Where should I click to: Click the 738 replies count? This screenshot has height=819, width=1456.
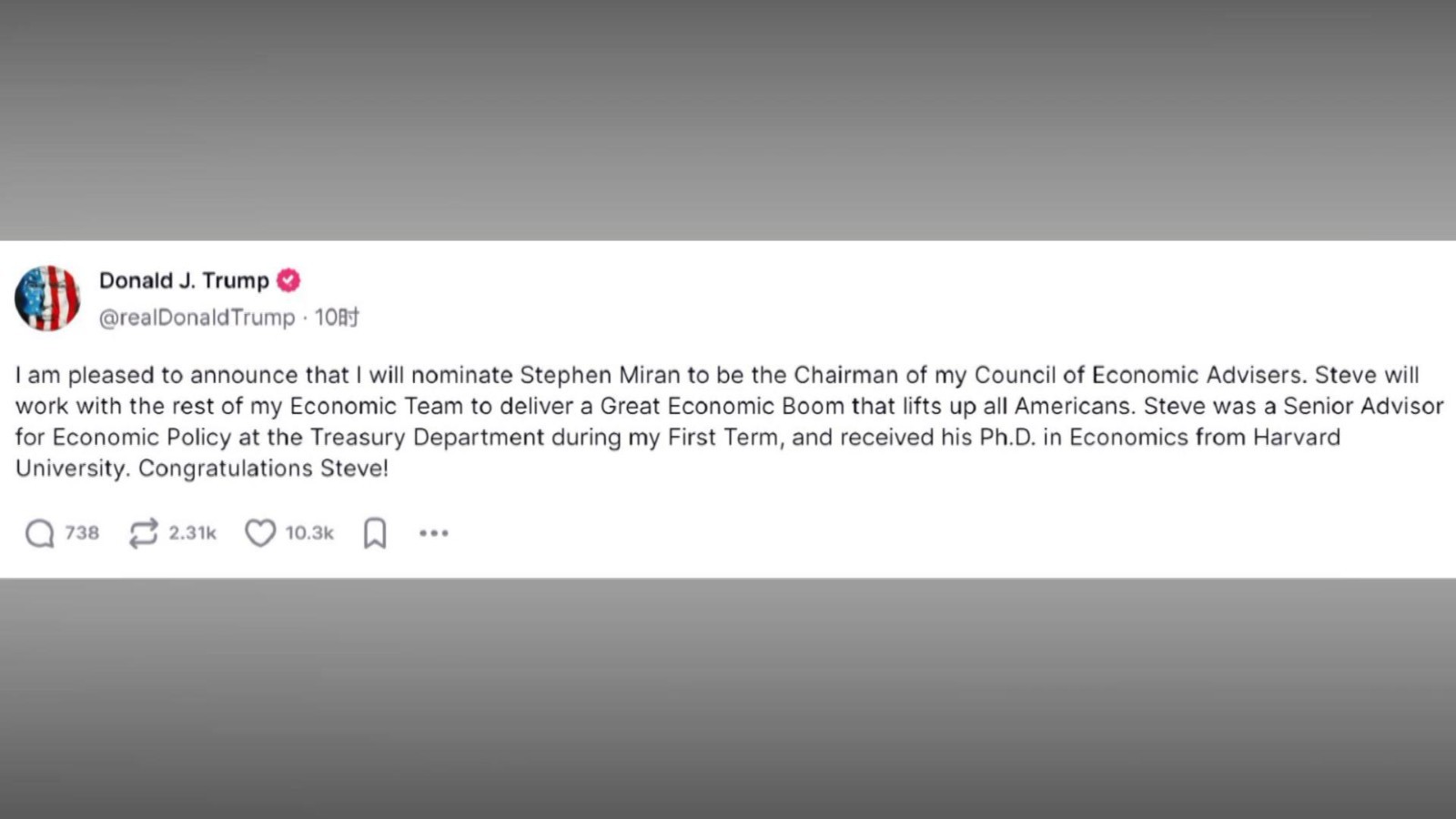(x=82, y=533)
